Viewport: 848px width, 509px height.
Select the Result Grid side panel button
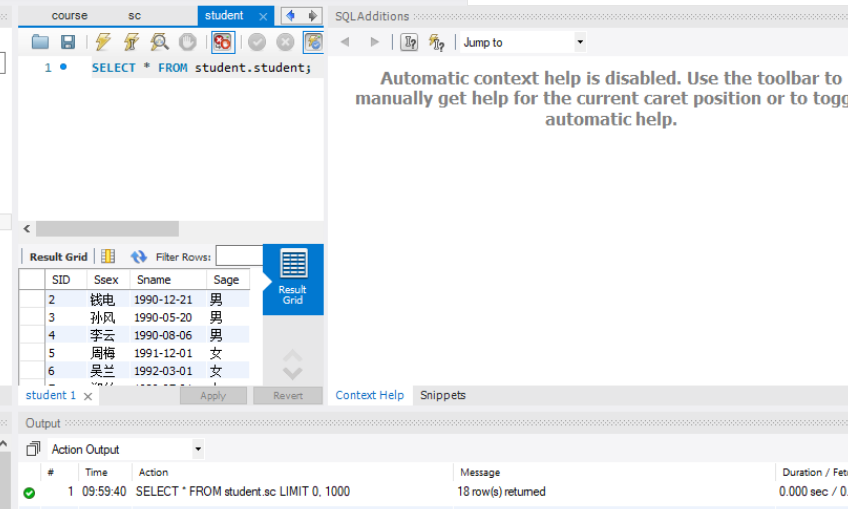293,279
